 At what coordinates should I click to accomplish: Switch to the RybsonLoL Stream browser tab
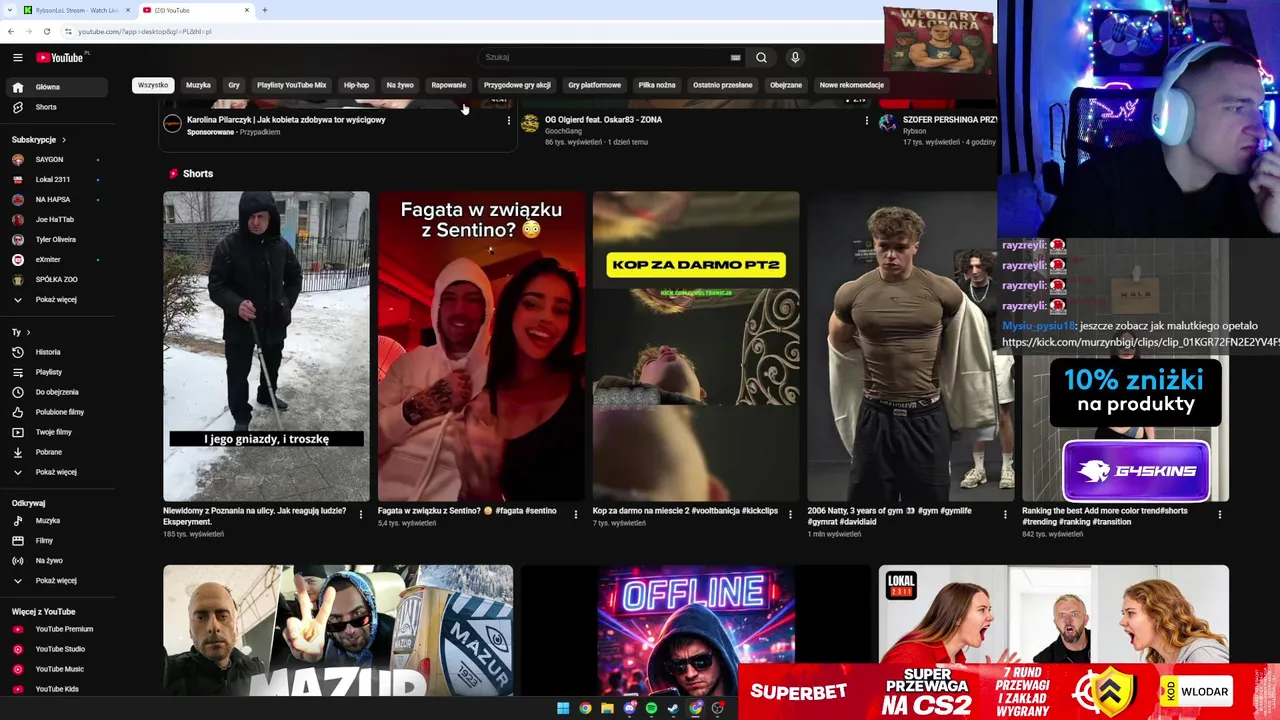[75, 10]
